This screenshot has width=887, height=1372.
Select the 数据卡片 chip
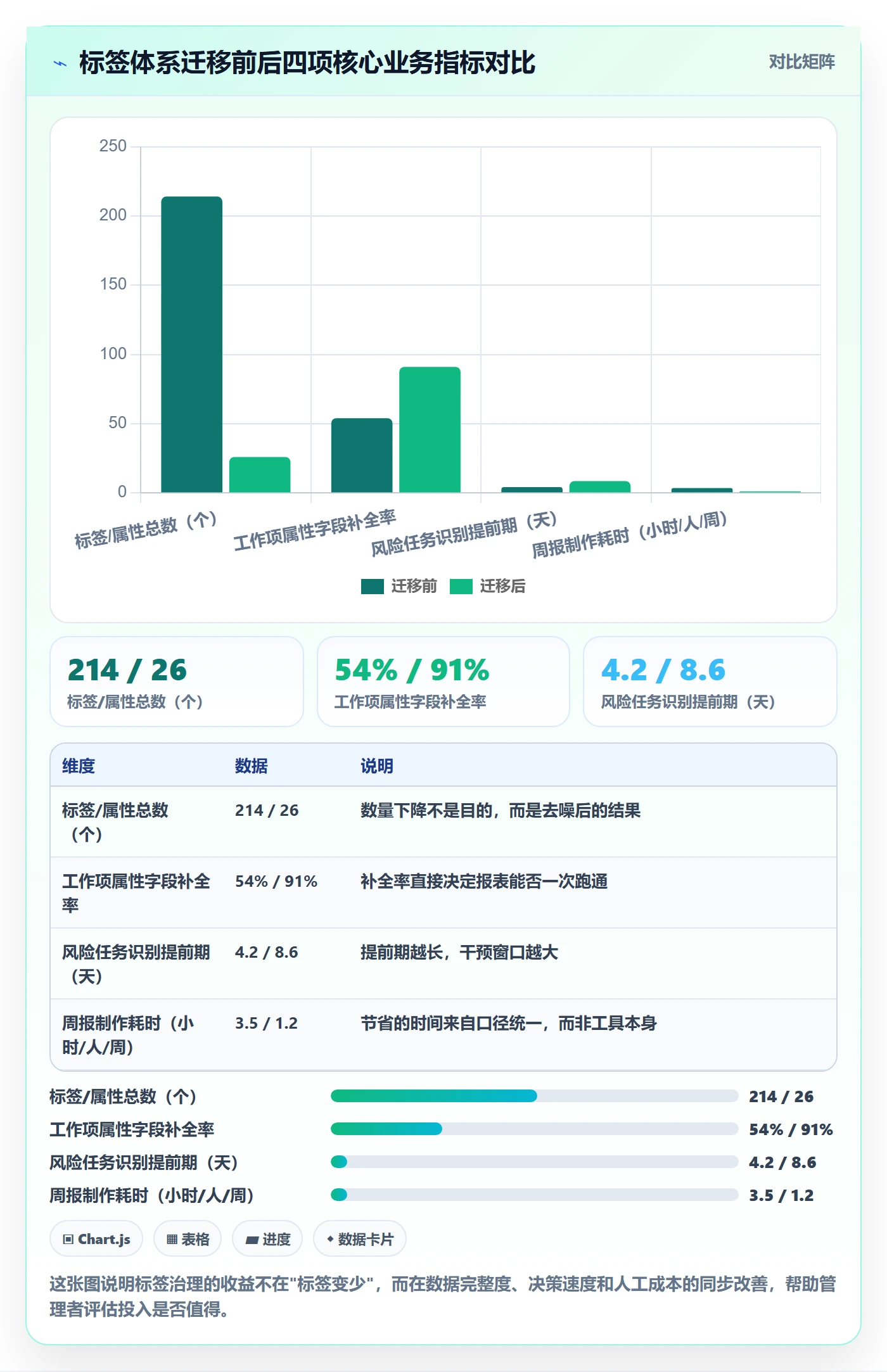(360, 1238)
